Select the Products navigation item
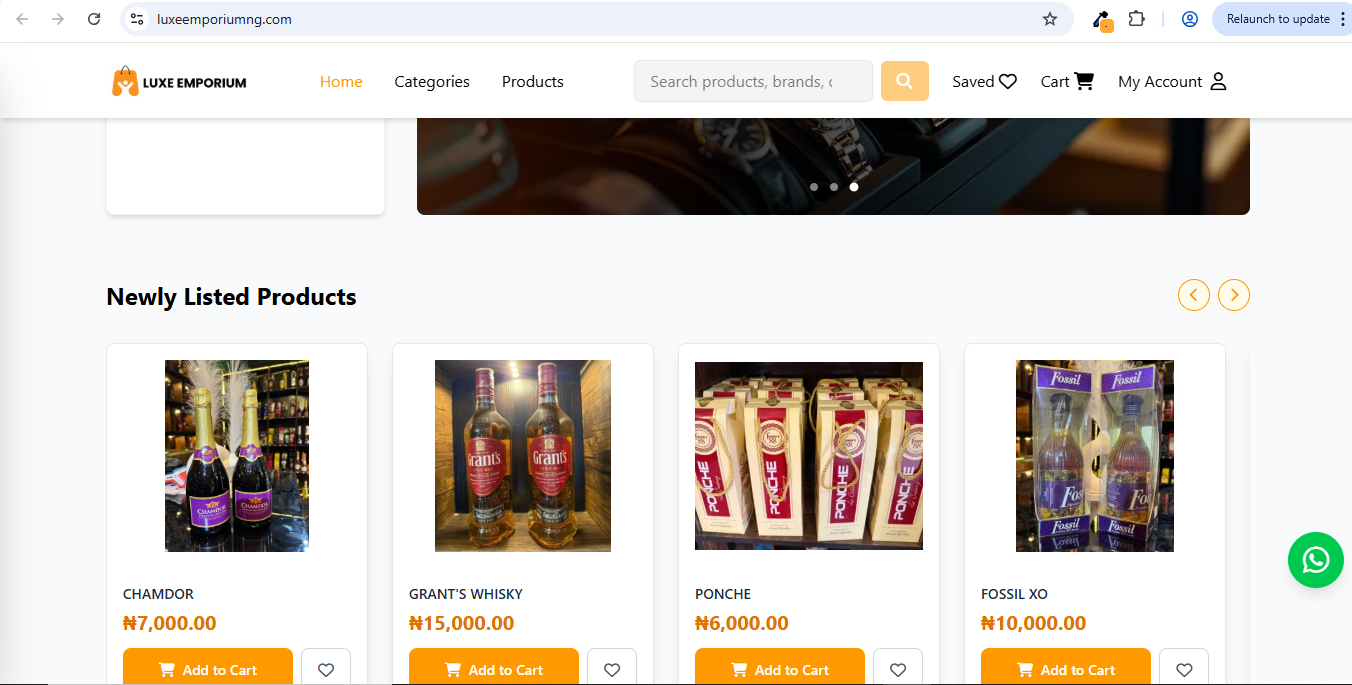The height and width of the screenshot is (685, 1352). click(532, 81)
